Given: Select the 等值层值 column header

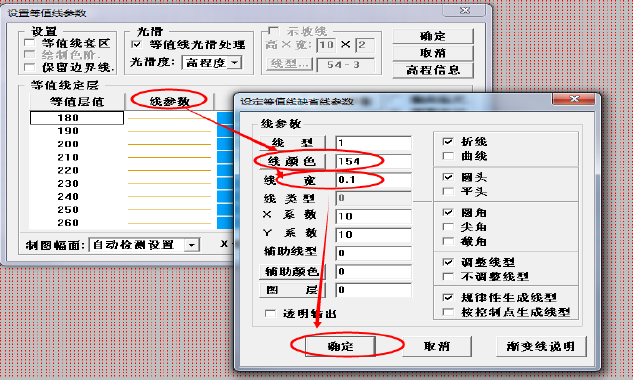Looking at the screenshot, I should pos(77,101).
